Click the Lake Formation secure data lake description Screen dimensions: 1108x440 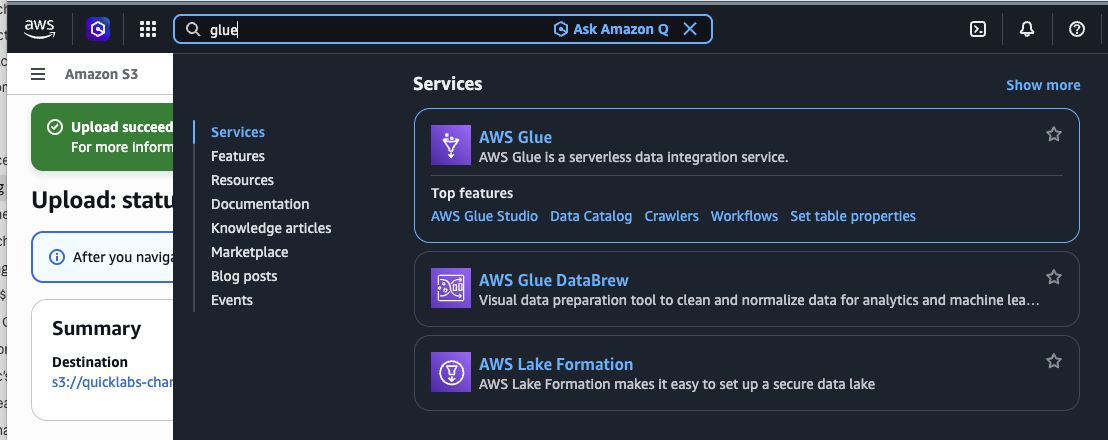point(677,384)
